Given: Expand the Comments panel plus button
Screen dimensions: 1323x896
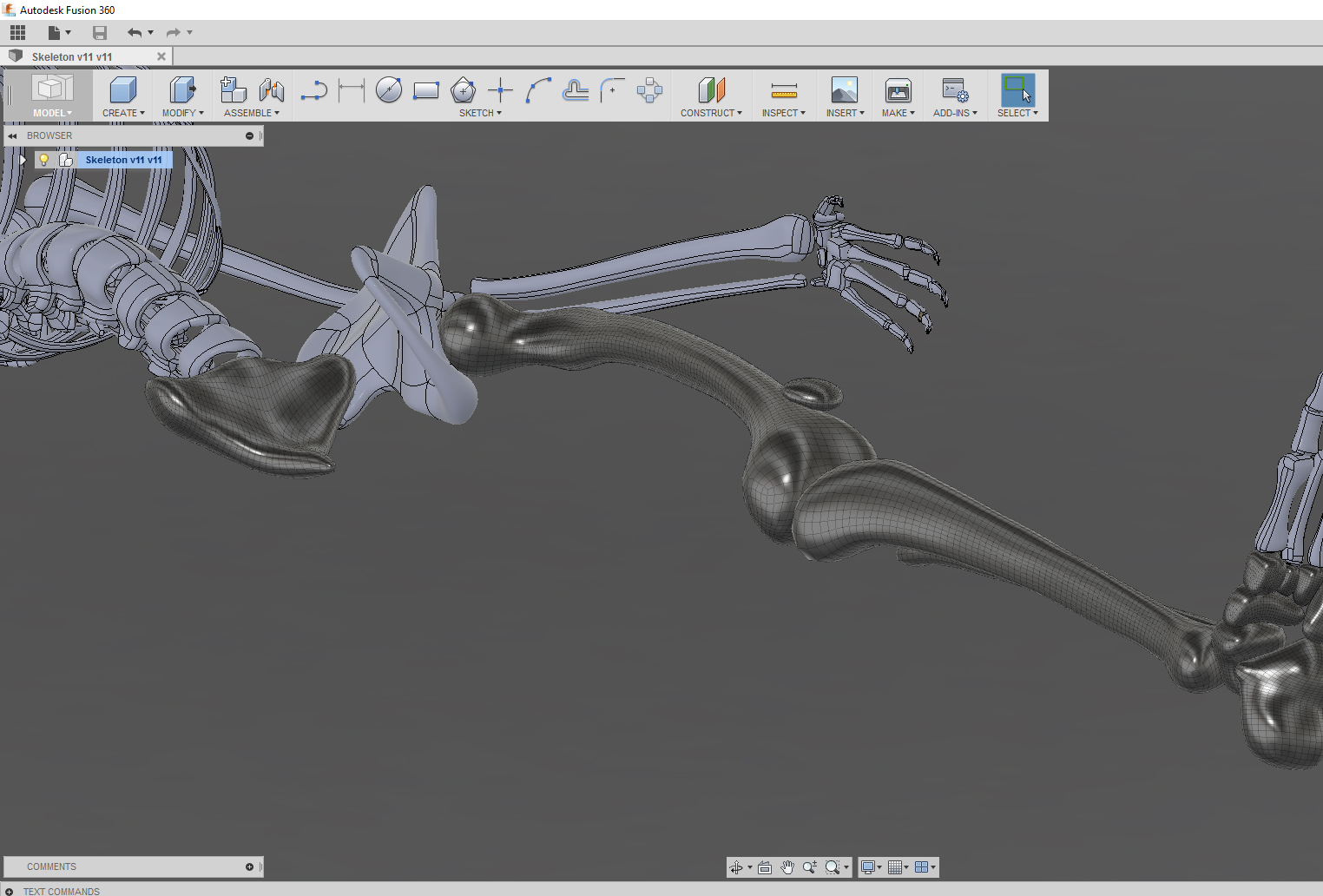Looking at the screenshot, I should click(x=249, y=866).
